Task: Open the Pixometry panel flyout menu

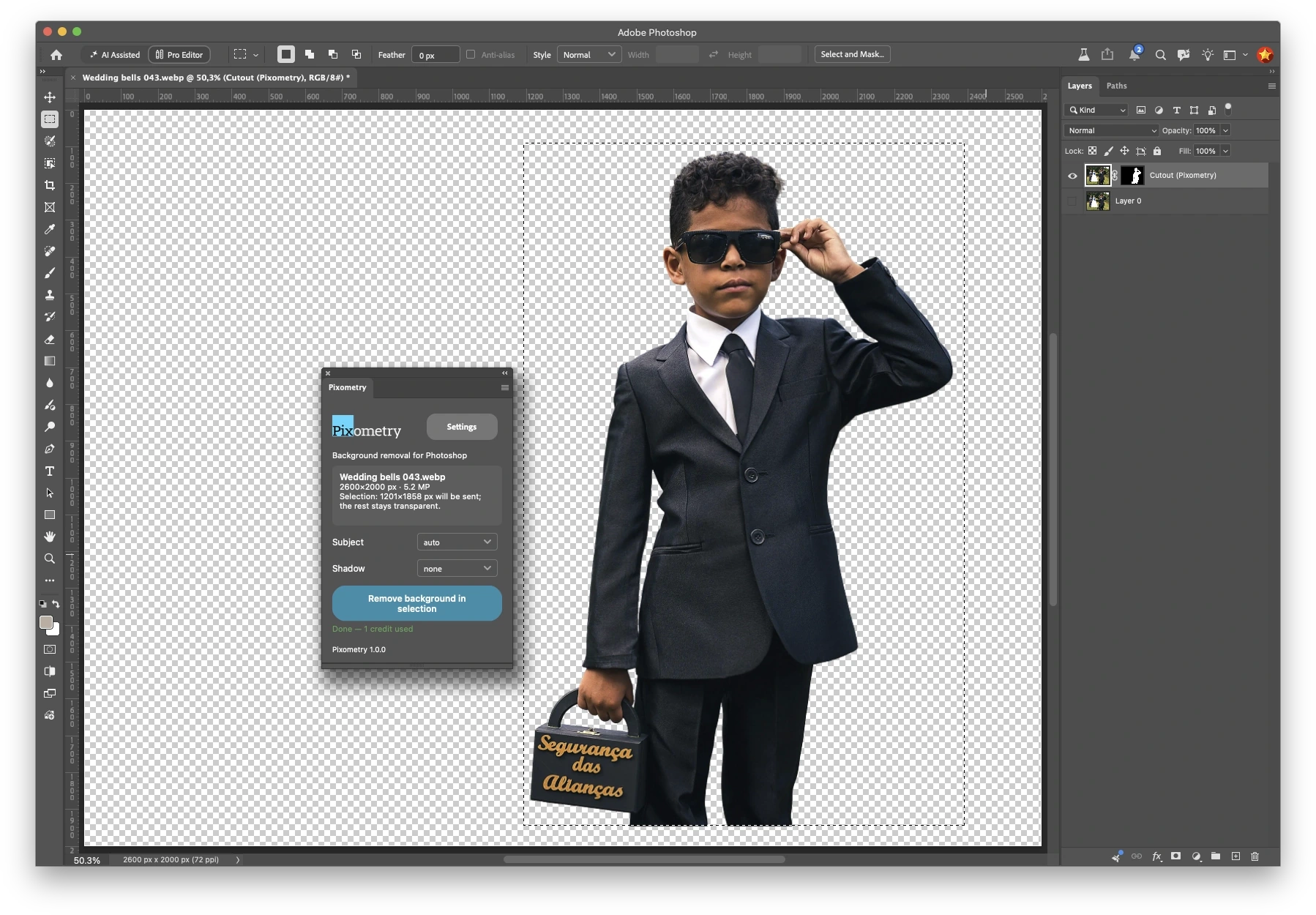Action: pyautogui.click(x=505, y=388)
